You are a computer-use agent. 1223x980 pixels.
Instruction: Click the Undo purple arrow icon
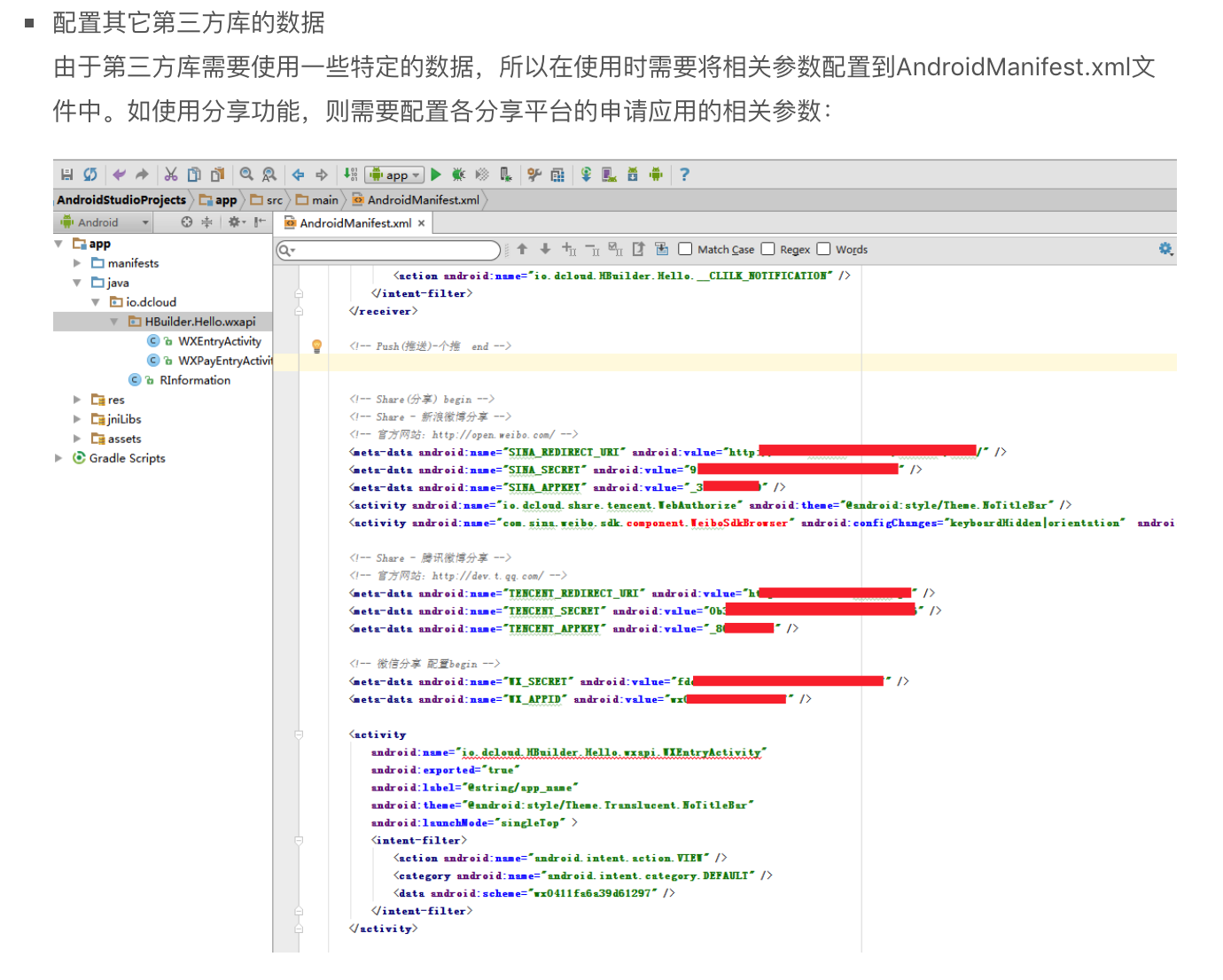point(119,175)
